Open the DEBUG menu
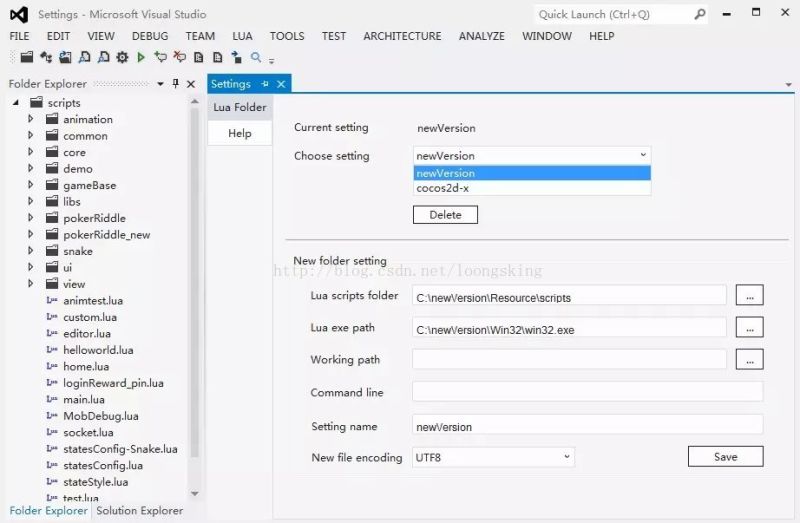 click(150, 36)
